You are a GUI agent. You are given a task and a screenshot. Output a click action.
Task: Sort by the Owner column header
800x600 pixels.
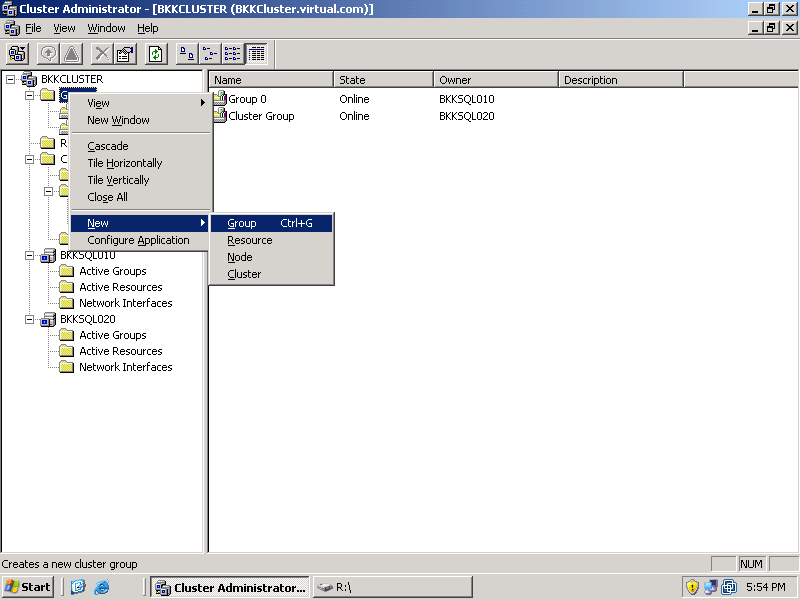pos(496,80)
